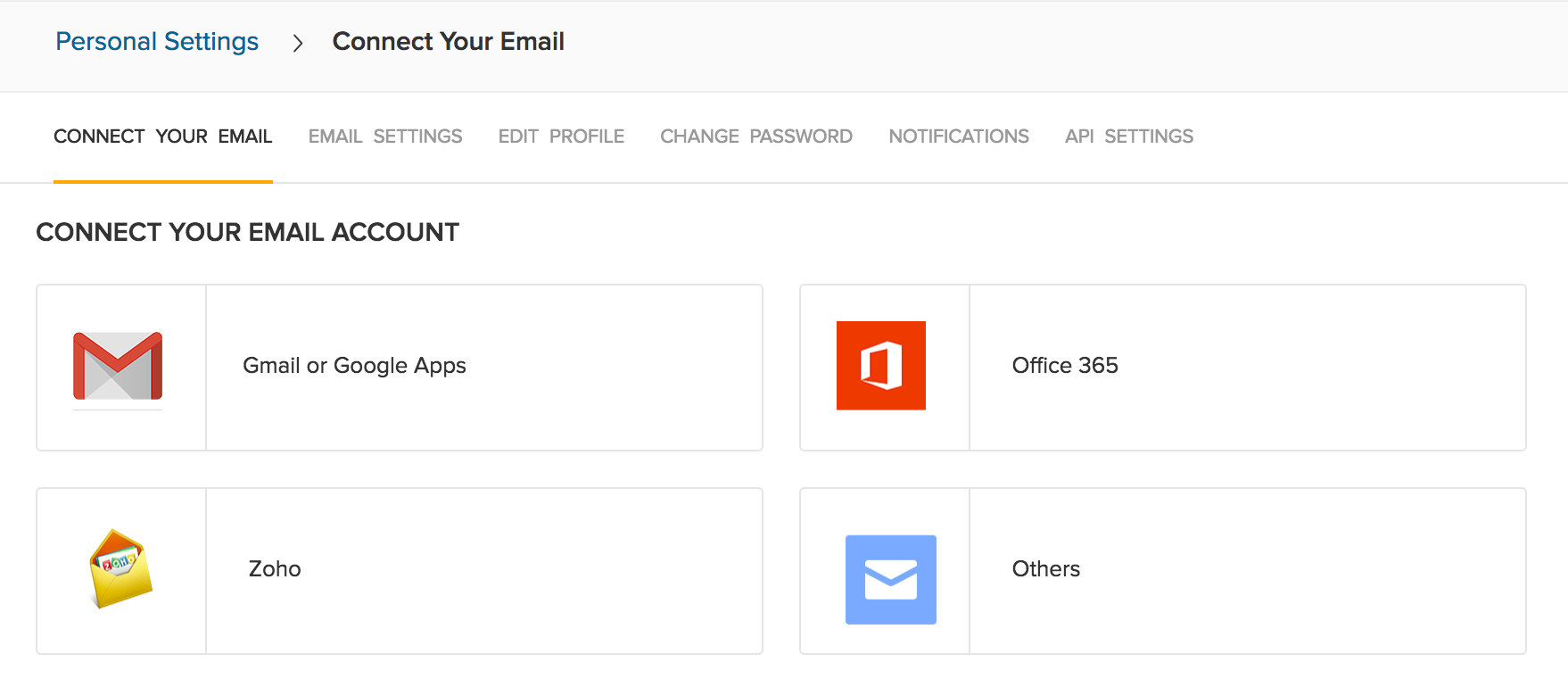Follow the Personal Settings breadcrumb link
Image resolution: width=1568 pixels, height=687 pixels.
point(157,42)
